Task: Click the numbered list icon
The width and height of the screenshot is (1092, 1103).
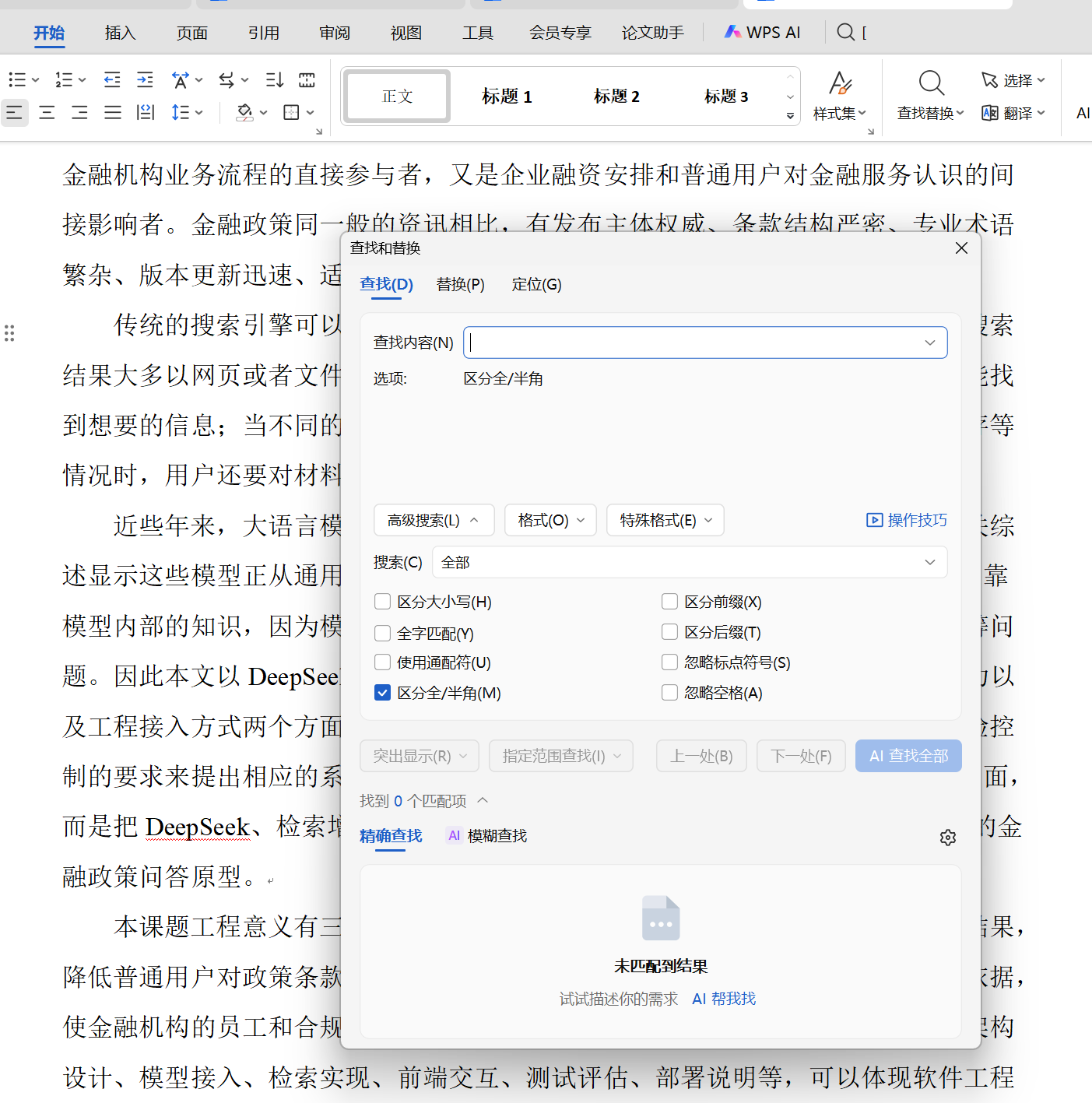Action: pyautogui.click(x=64, y=79)
